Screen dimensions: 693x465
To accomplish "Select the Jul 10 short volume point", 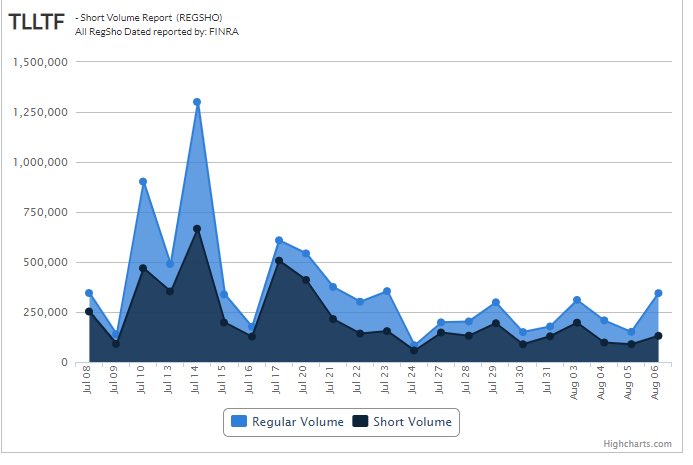I will pyautogui.click(x=143, y=268).
